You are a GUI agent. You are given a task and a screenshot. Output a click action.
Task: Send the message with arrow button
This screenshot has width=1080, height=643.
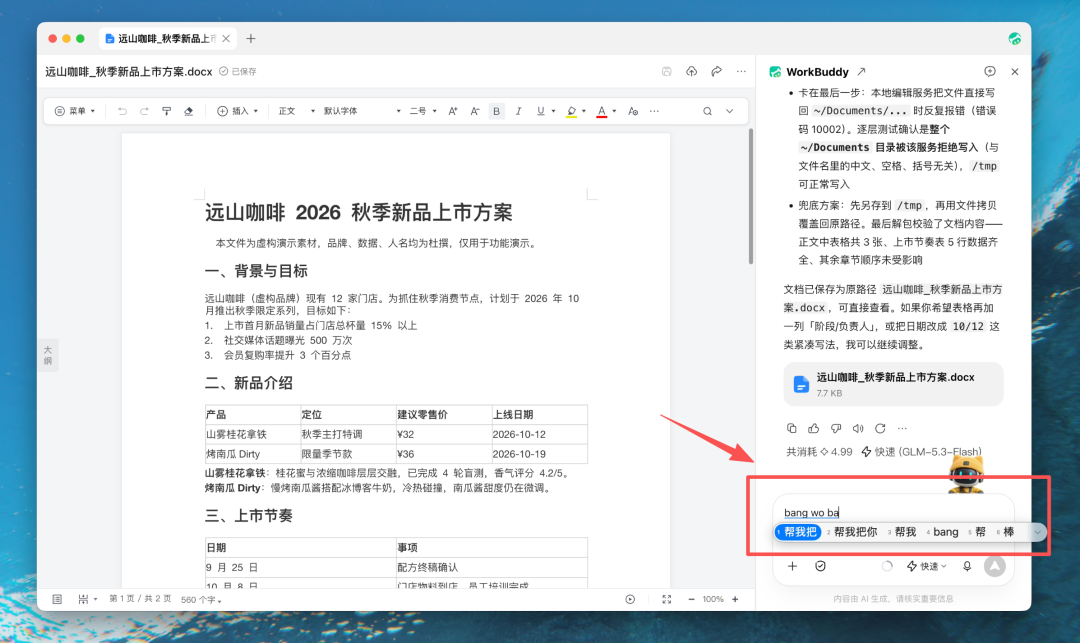(x=995, y=566)
